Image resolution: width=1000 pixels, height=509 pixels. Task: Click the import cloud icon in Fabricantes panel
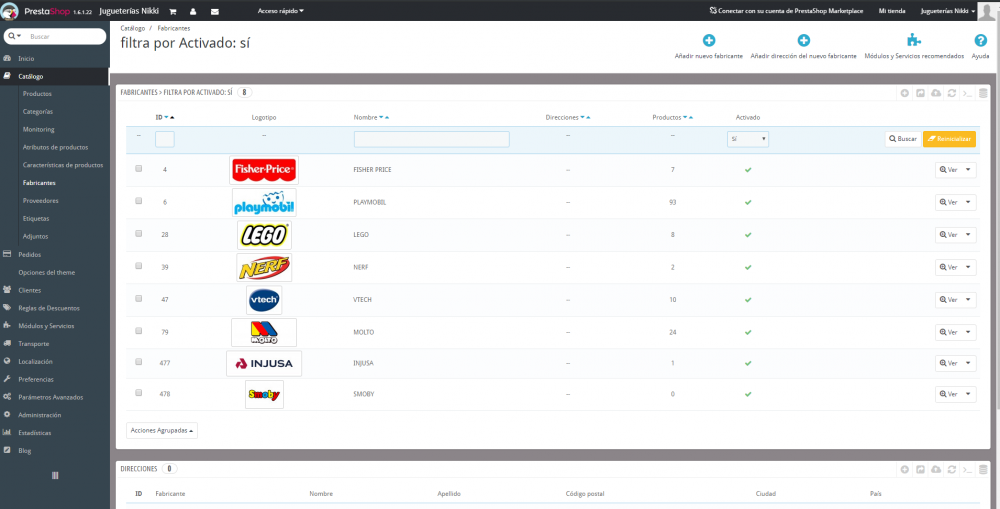click(936, 93)
